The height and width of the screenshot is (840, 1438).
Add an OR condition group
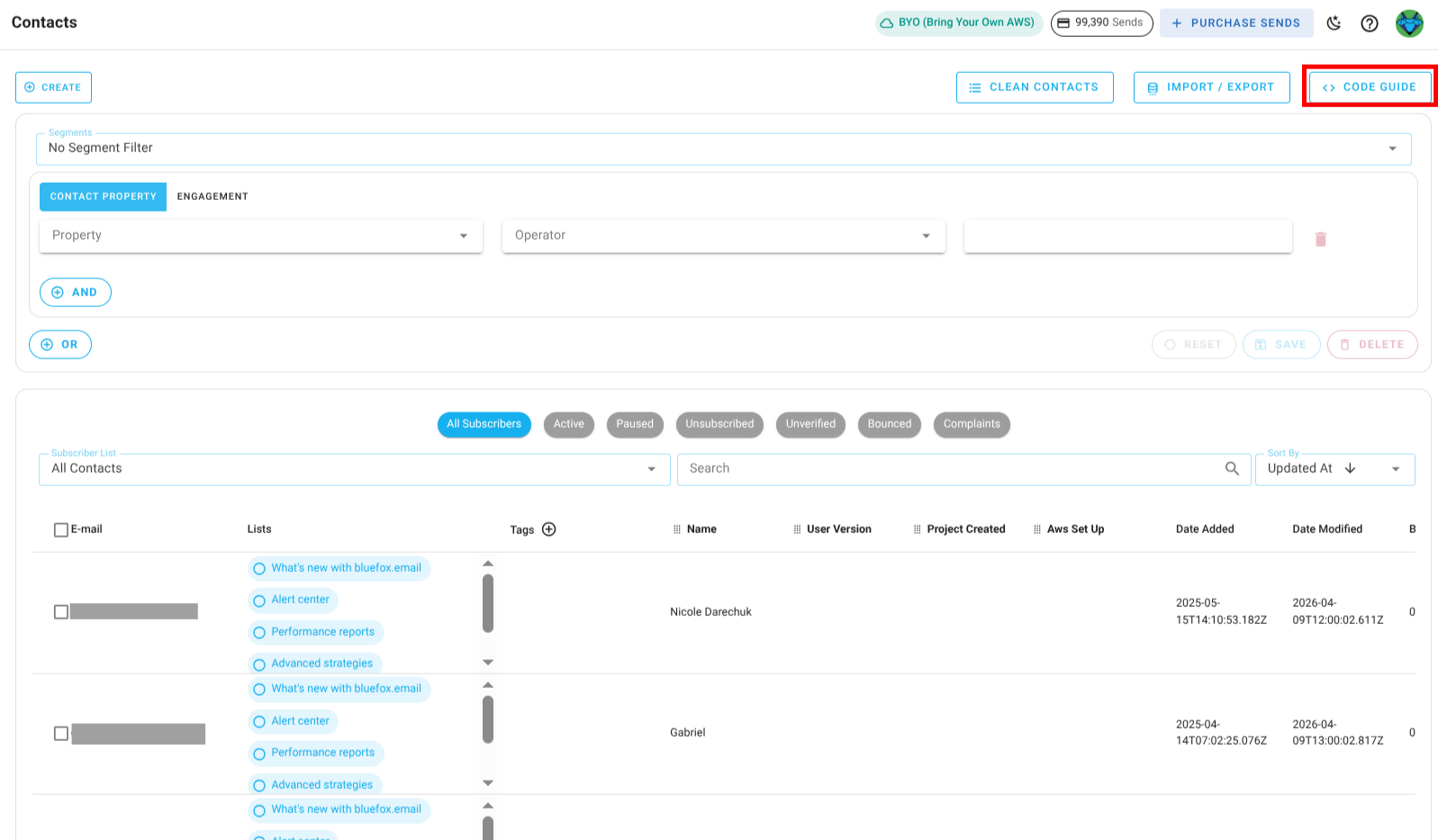[x=60, y=345]
